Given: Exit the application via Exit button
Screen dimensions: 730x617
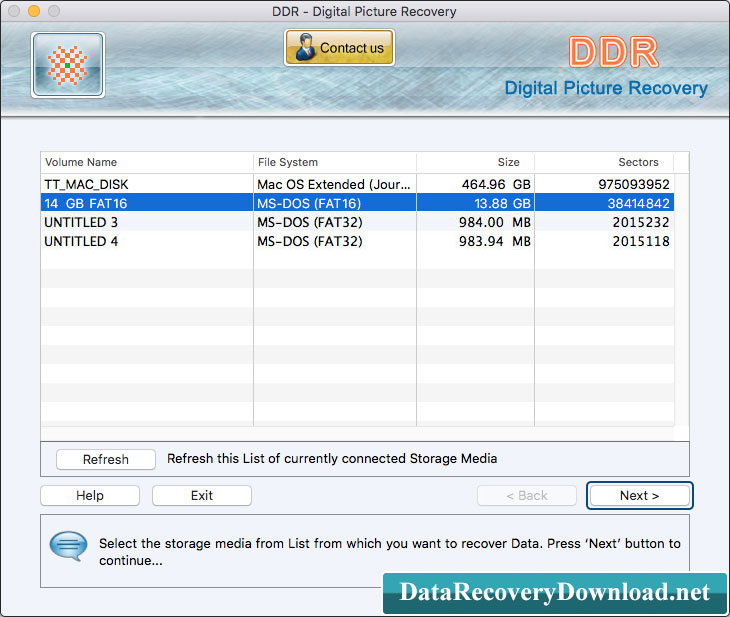Looking at the screenshot, I should 202,495.
